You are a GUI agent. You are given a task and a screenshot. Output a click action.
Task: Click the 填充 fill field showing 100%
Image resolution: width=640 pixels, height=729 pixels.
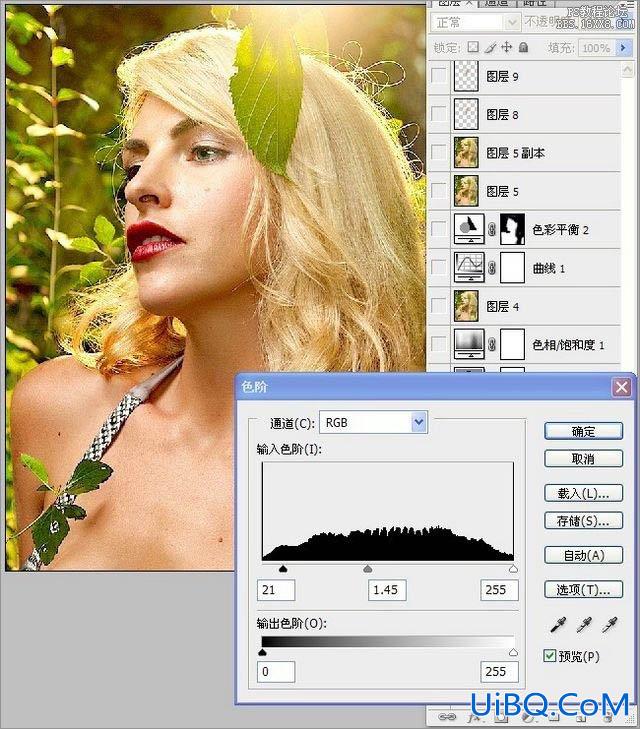click(596, 47)
